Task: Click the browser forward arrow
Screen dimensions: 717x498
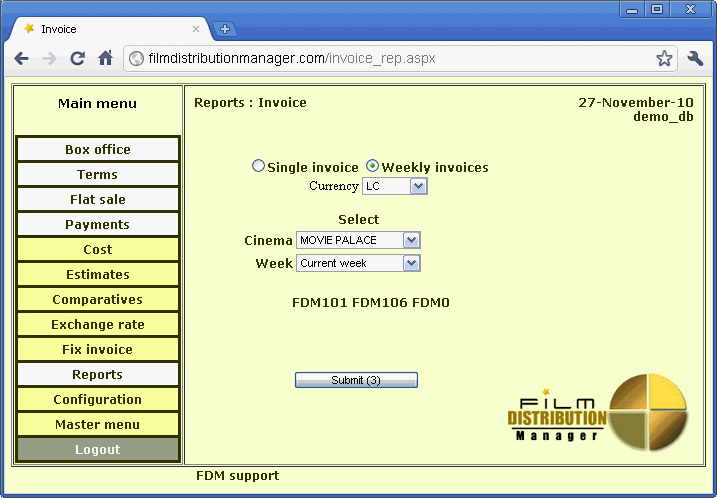Action: click(49, 59)
